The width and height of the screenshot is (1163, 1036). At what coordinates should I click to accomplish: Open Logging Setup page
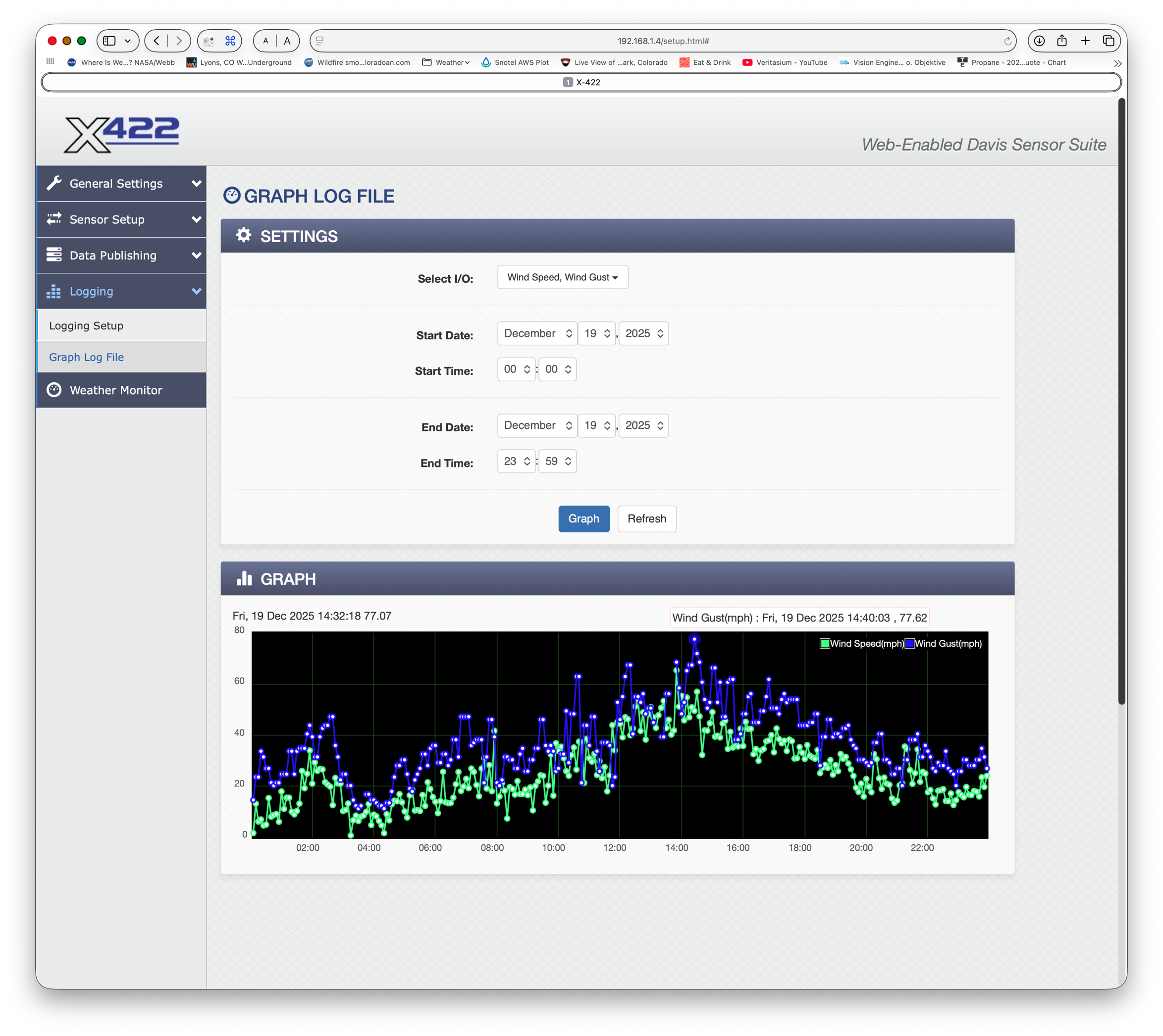coord(86,325)
